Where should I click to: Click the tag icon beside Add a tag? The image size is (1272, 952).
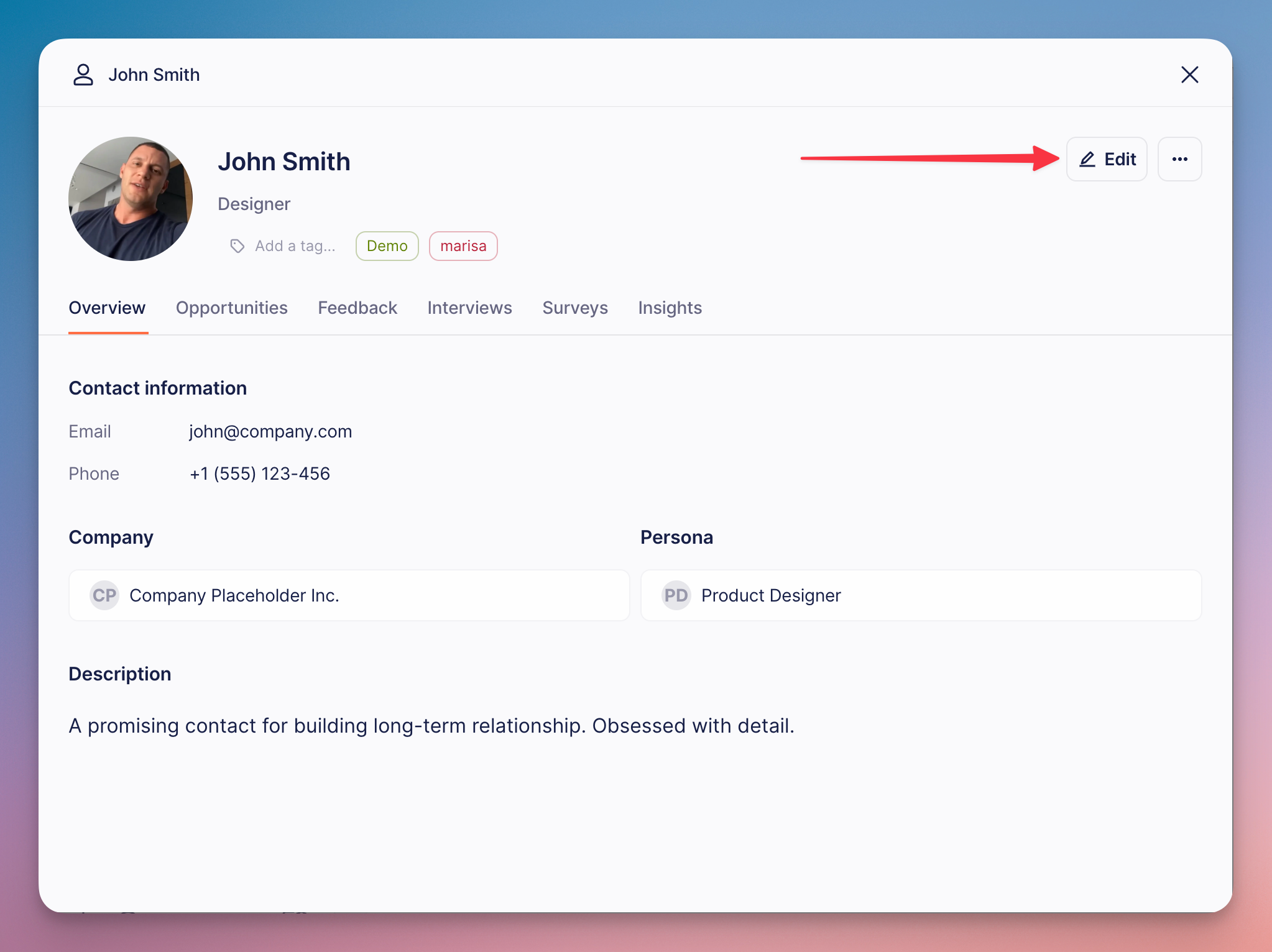[237, 246]
